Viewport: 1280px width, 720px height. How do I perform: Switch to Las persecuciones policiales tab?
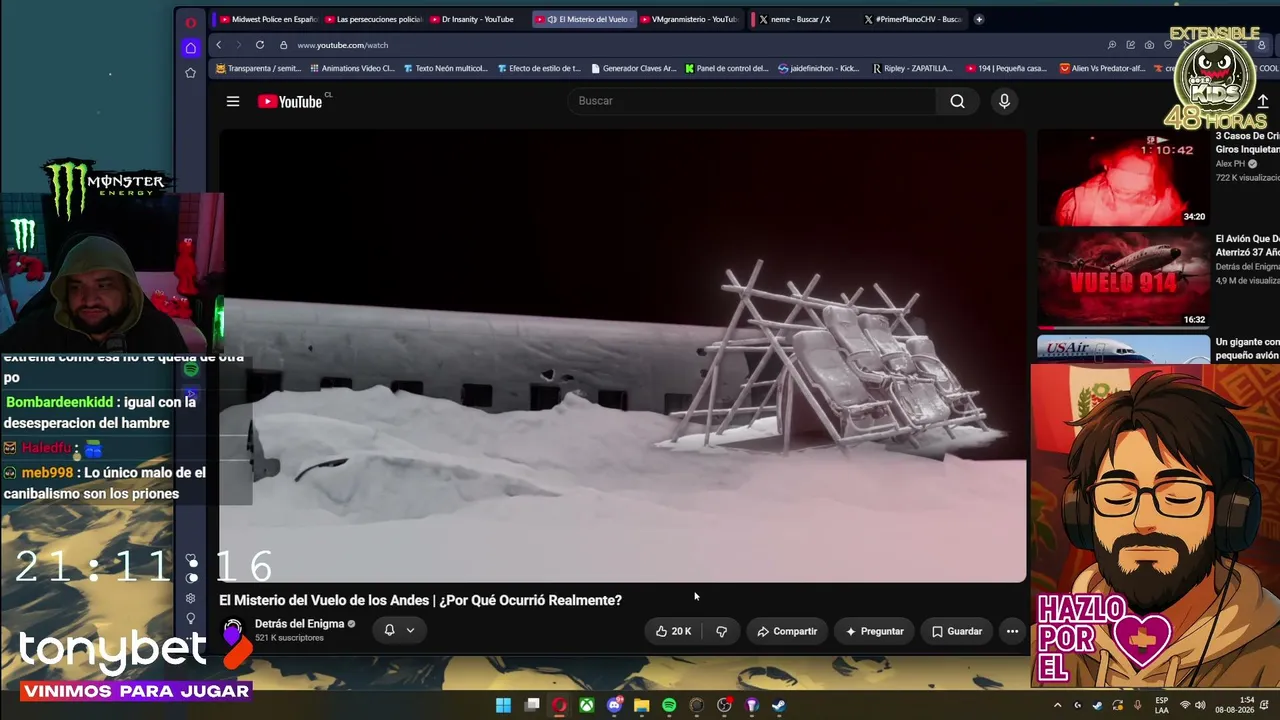(x=374, y=19)
